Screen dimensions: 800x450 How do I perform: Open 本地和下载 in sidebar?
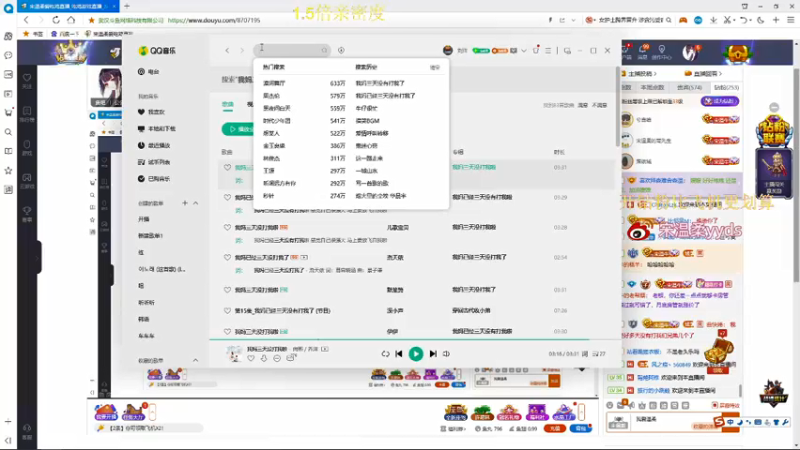coord(157,129)
